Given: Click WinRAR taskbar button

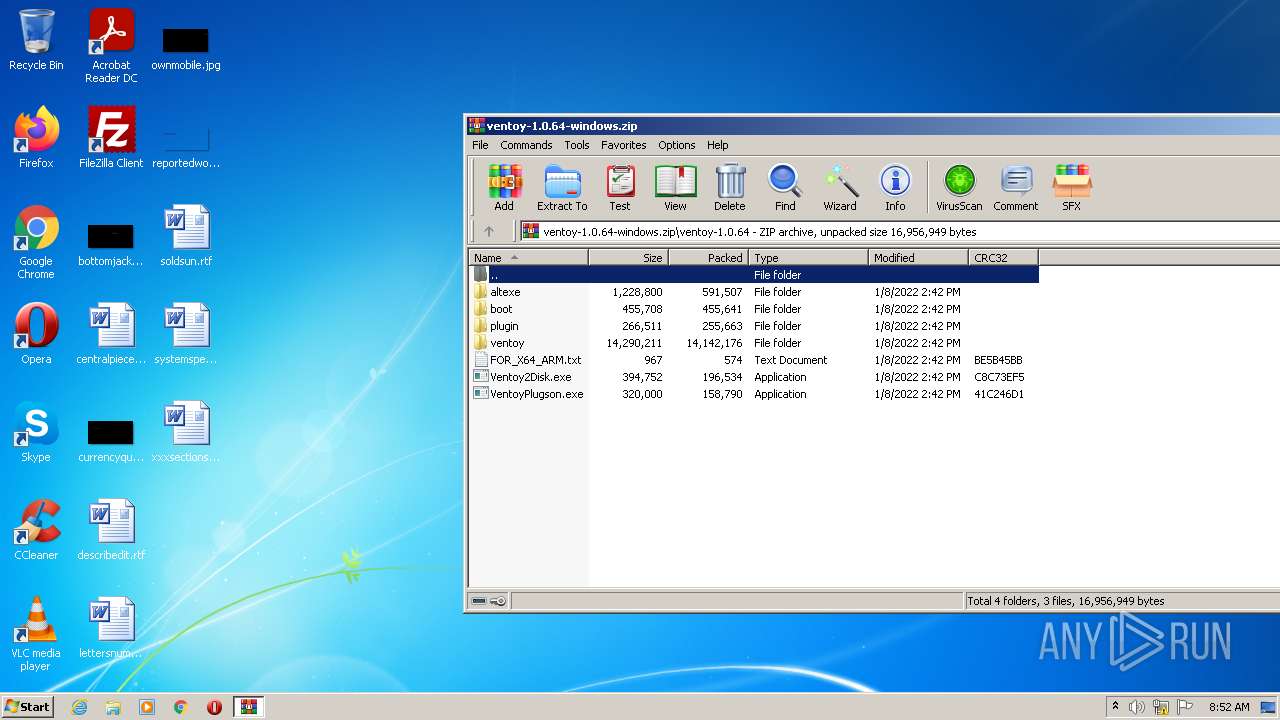Looking at the screenshot, I should pyautogui.click(x=248, y=707).
